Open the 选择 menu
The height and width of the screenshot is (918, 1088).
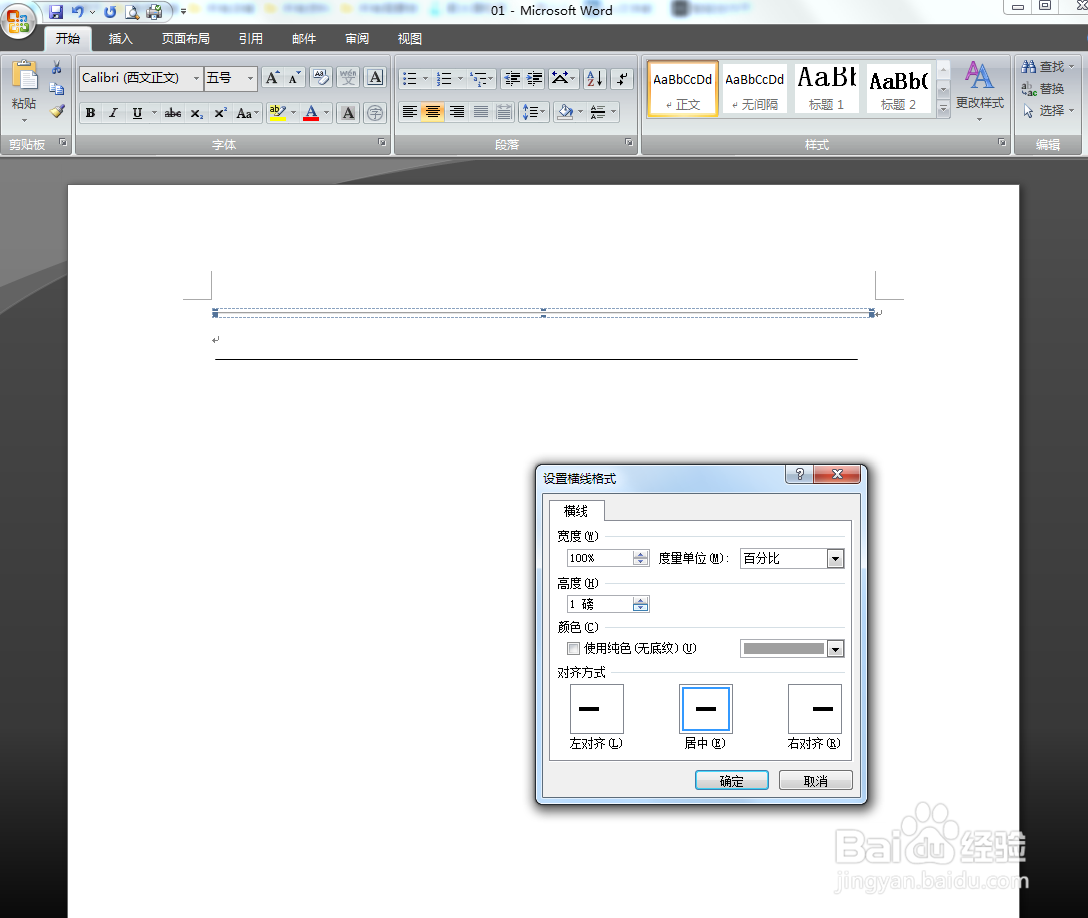pyautogui.click(x=1048, y=111)
